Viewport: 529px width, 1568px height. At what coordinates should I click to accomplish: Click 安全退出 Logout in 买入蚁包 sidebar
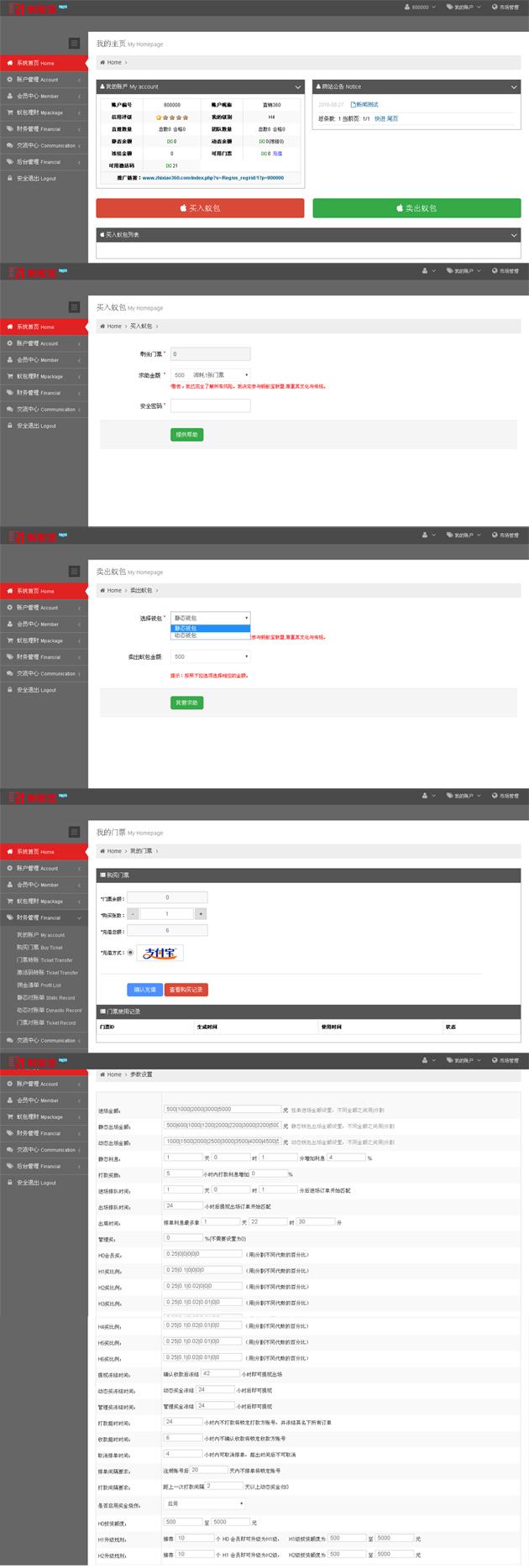point(44,426)
